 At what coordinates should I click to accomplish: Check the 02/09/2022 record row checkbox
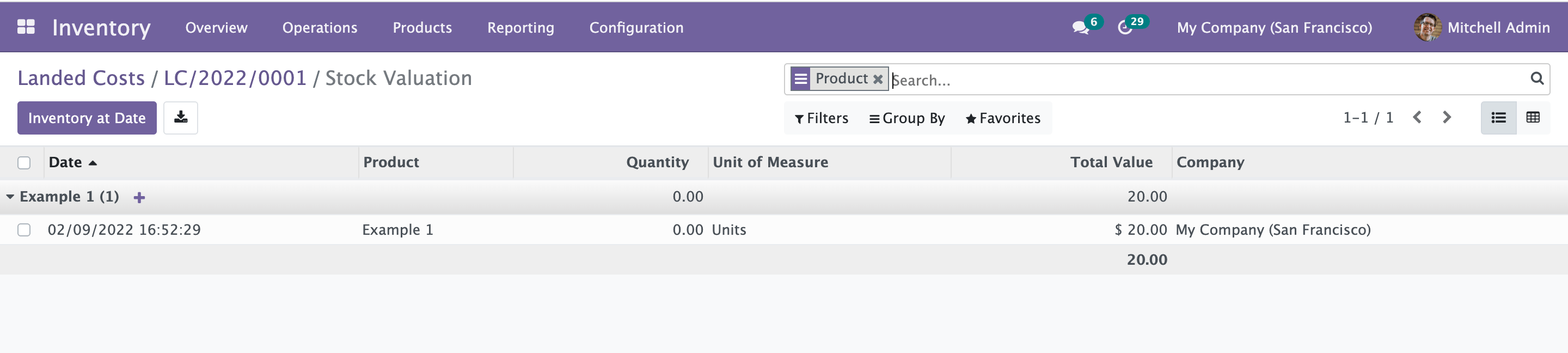point(24,229)
